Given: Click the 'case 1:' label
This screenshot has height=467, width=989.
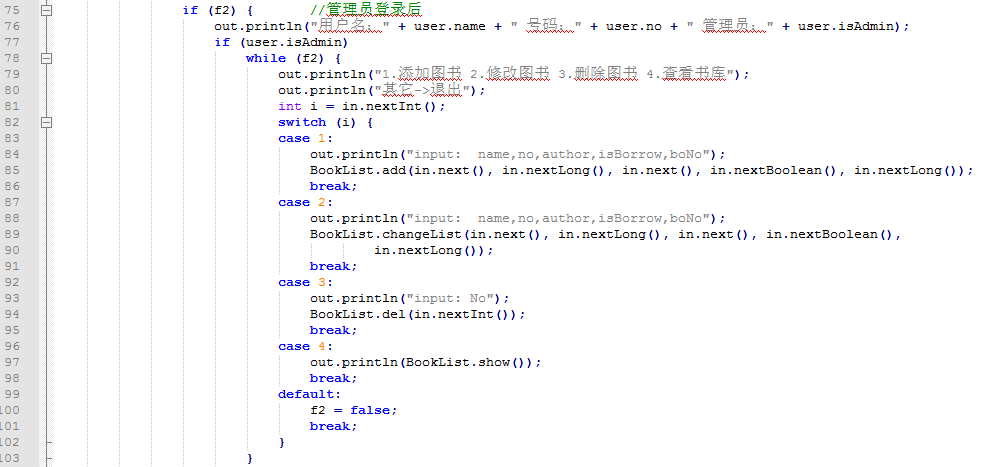Looking at the screenshot, I should tap(306, 139).
